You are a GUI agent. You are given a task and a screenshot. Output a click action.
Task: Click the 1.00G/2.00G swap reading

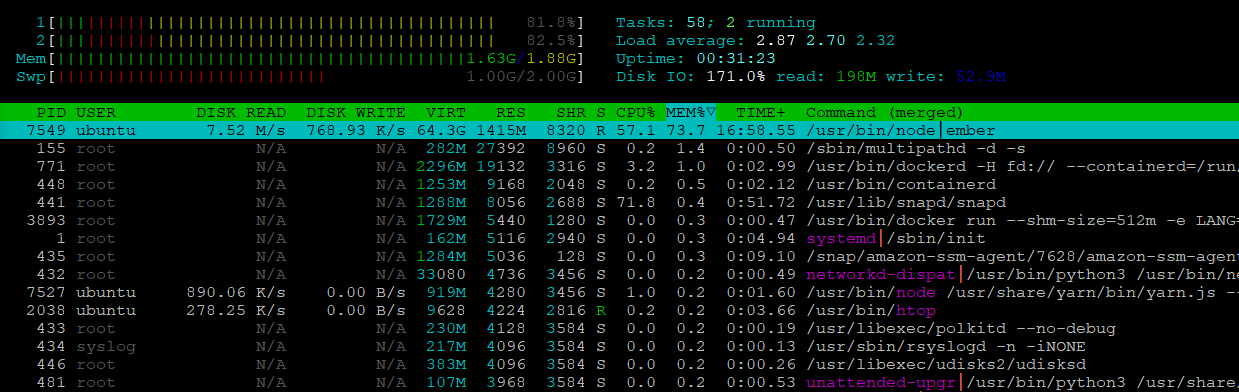[x=521, y=77]
